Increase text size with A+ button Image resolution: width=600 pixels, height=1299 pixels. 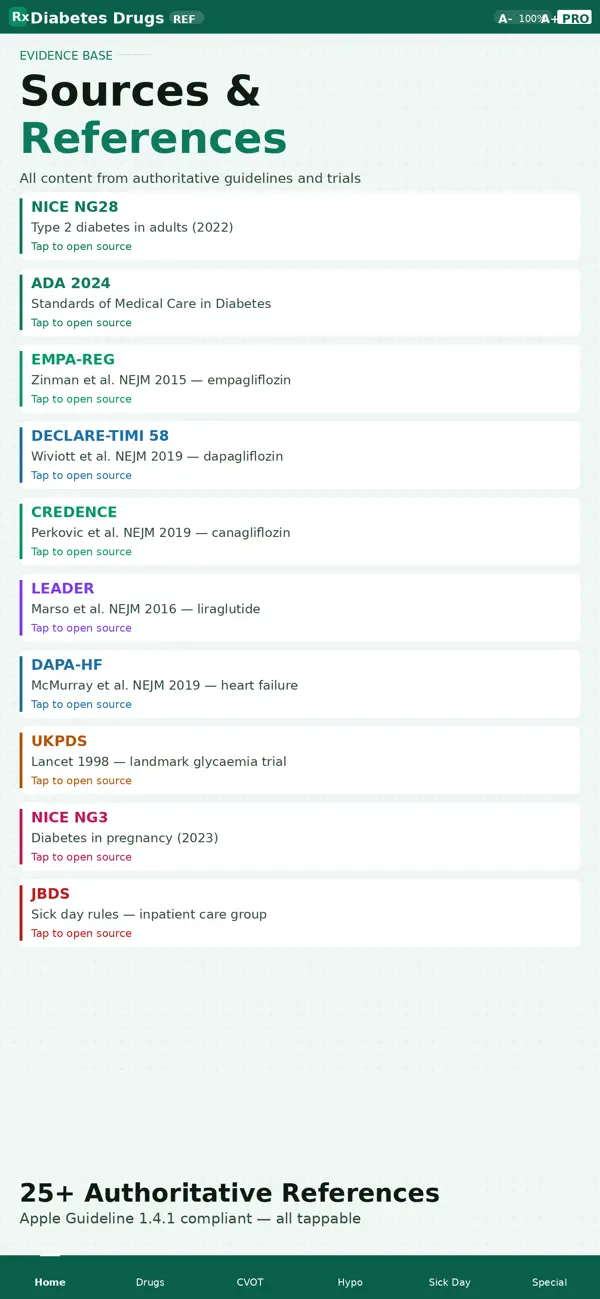coord(549,18)
